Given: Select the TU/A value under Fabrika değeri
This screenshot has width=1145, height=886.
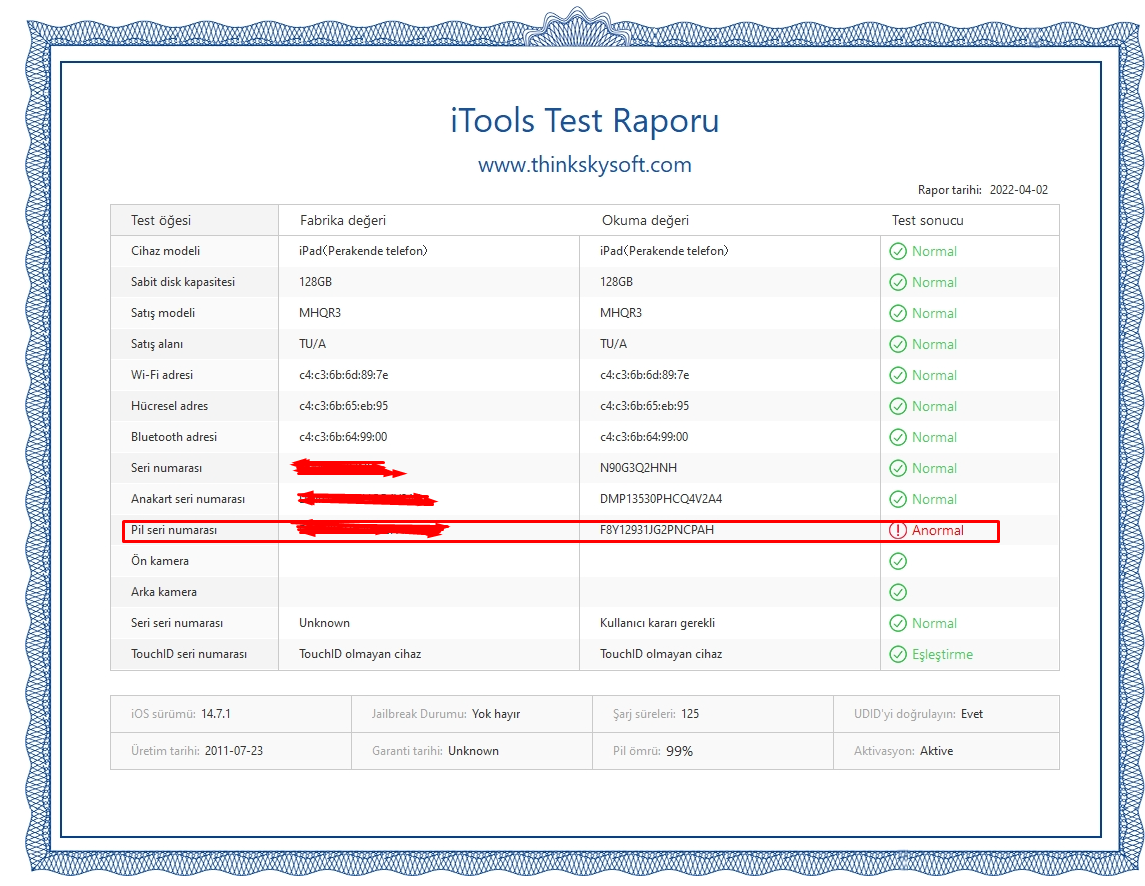Looking at the screenshot, I should coord(312,344).
